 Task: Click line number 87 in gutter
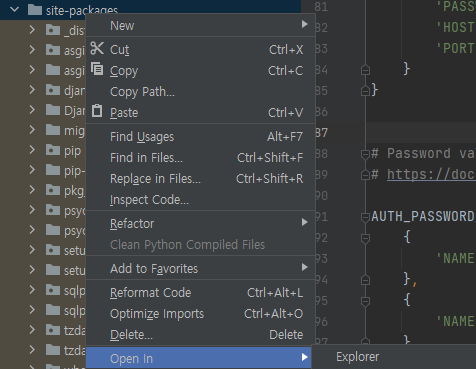click(322, 133)
